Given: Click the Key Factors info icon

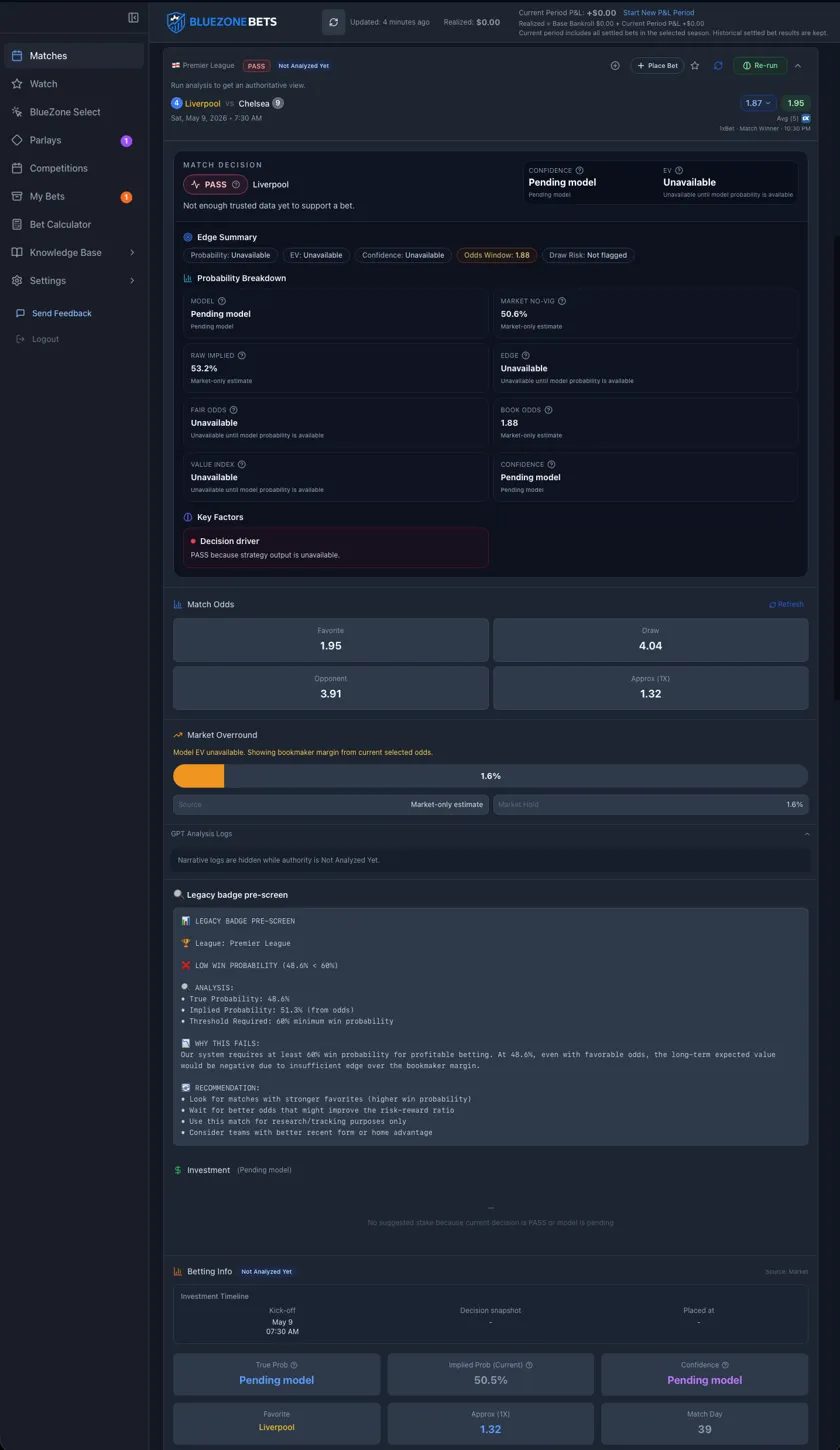Looking at the screenshot, I should [188, 518].
